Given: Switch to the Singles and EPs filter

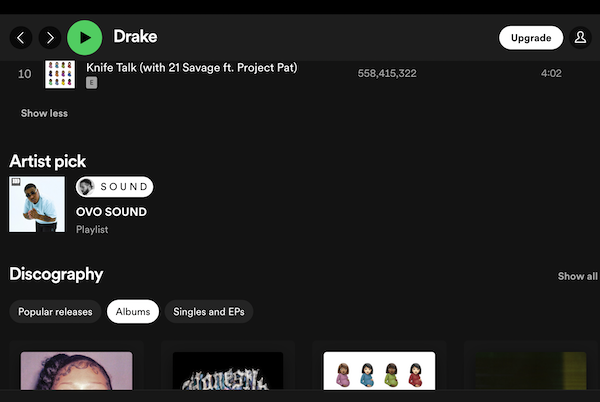Looking at the screenshot, I should click(208, 312).
